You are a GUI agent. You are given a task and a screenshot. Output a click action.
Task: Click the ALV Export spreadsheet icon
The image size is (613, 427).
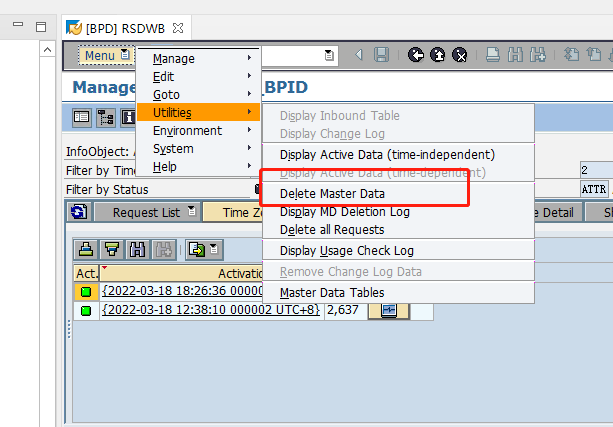tap(197, 249)
